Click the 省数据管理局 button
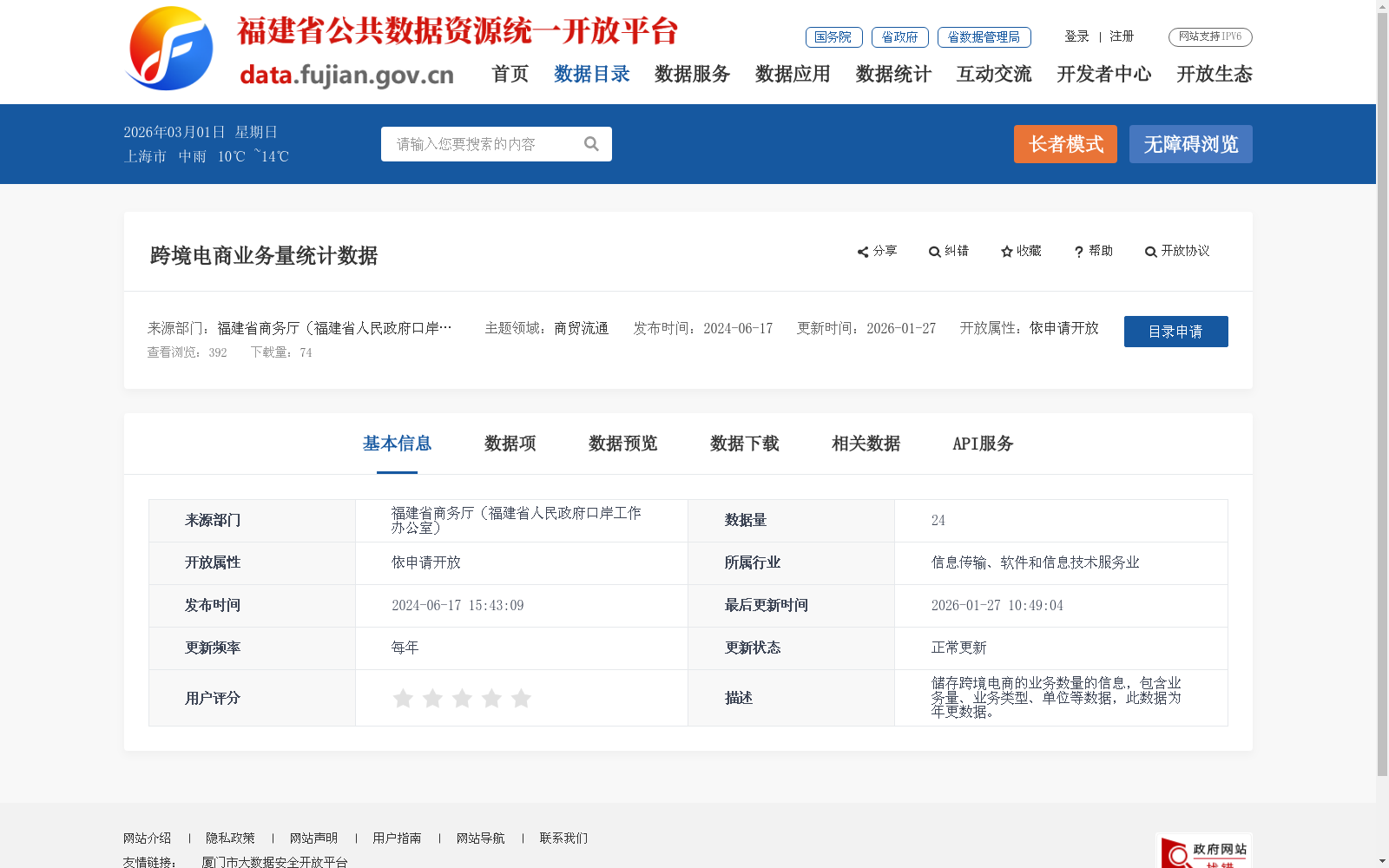This screenshot has width=1389, height=868. point(984,37)
